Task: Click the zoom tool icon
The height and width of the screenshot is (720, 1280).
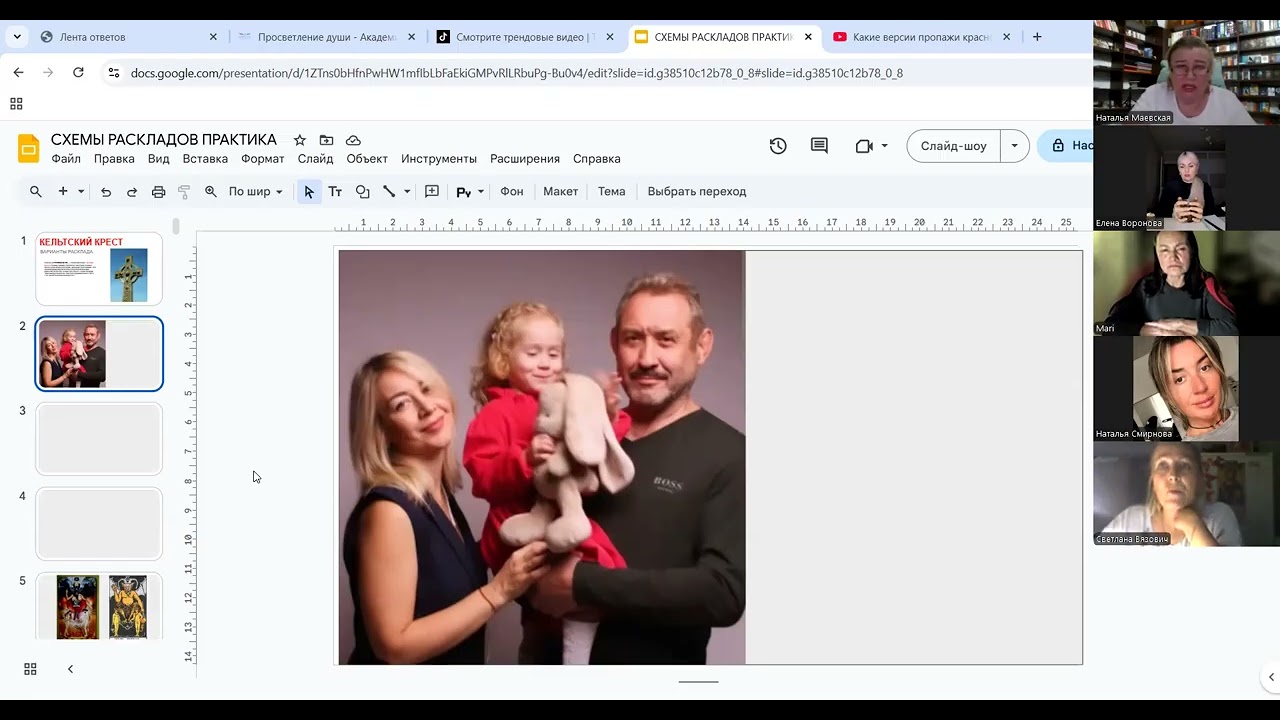Action: pos(211,192)
